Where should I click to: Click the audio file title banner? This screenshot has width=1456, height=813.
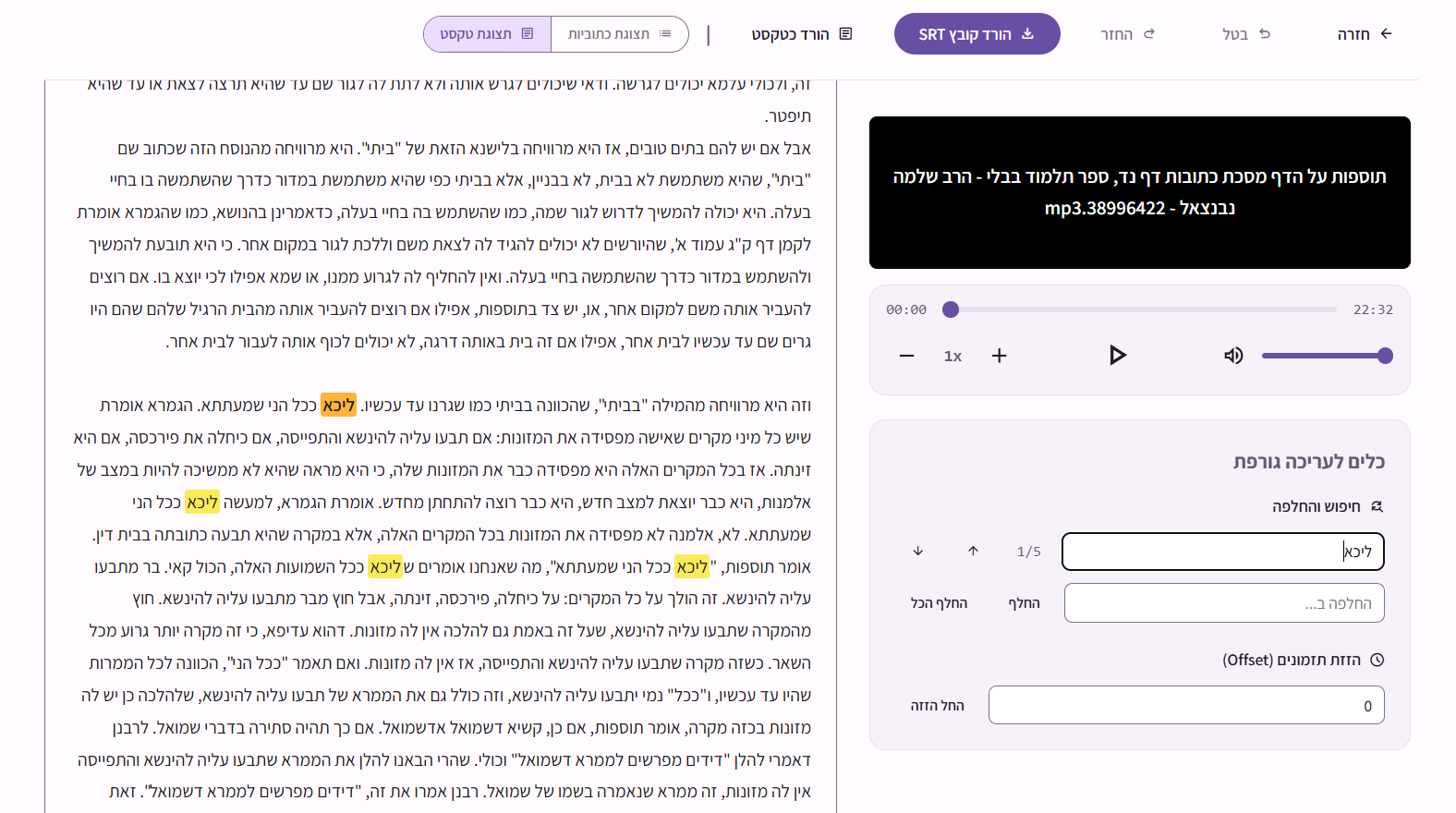(1139, 192)
